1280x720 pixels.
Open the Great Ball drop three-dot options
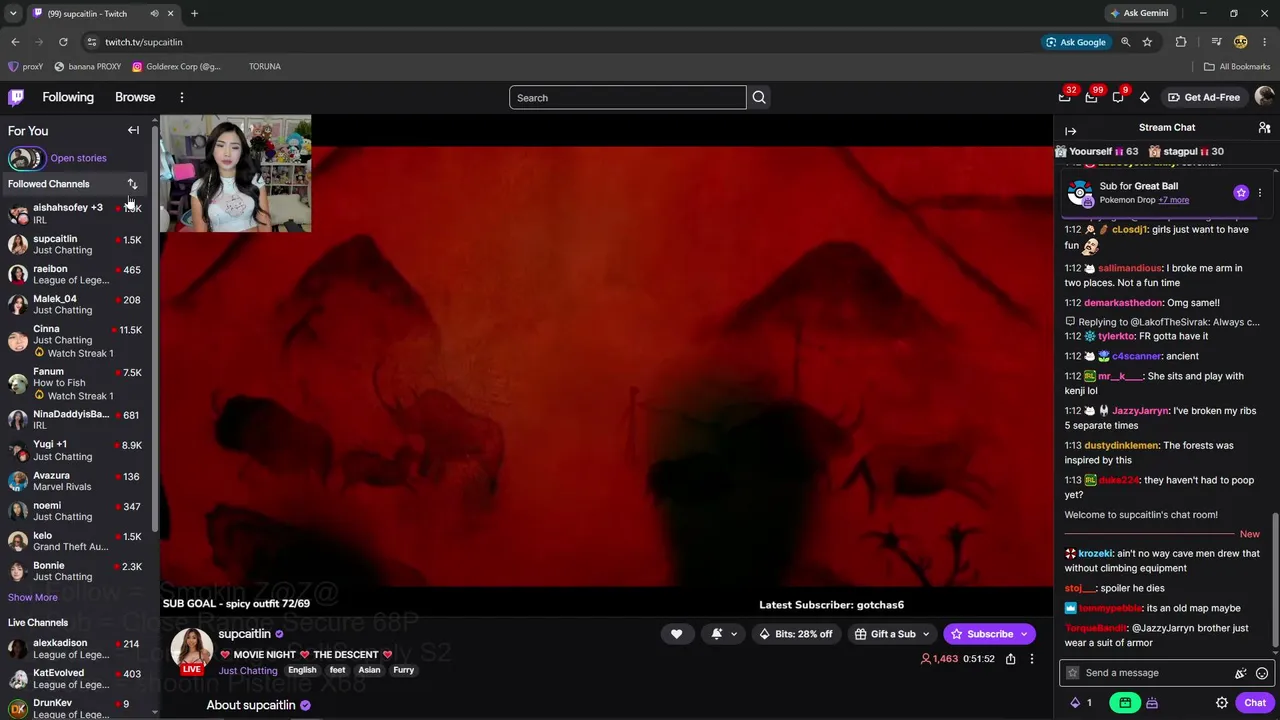coord(1260,192)
